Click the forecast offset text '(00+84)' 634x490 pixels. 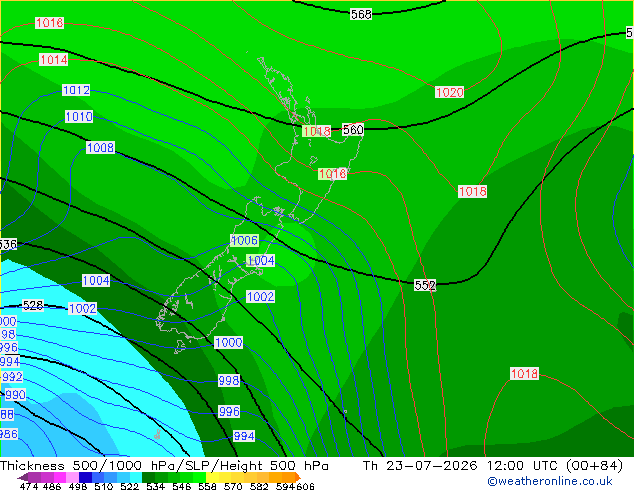coord(595,466)
